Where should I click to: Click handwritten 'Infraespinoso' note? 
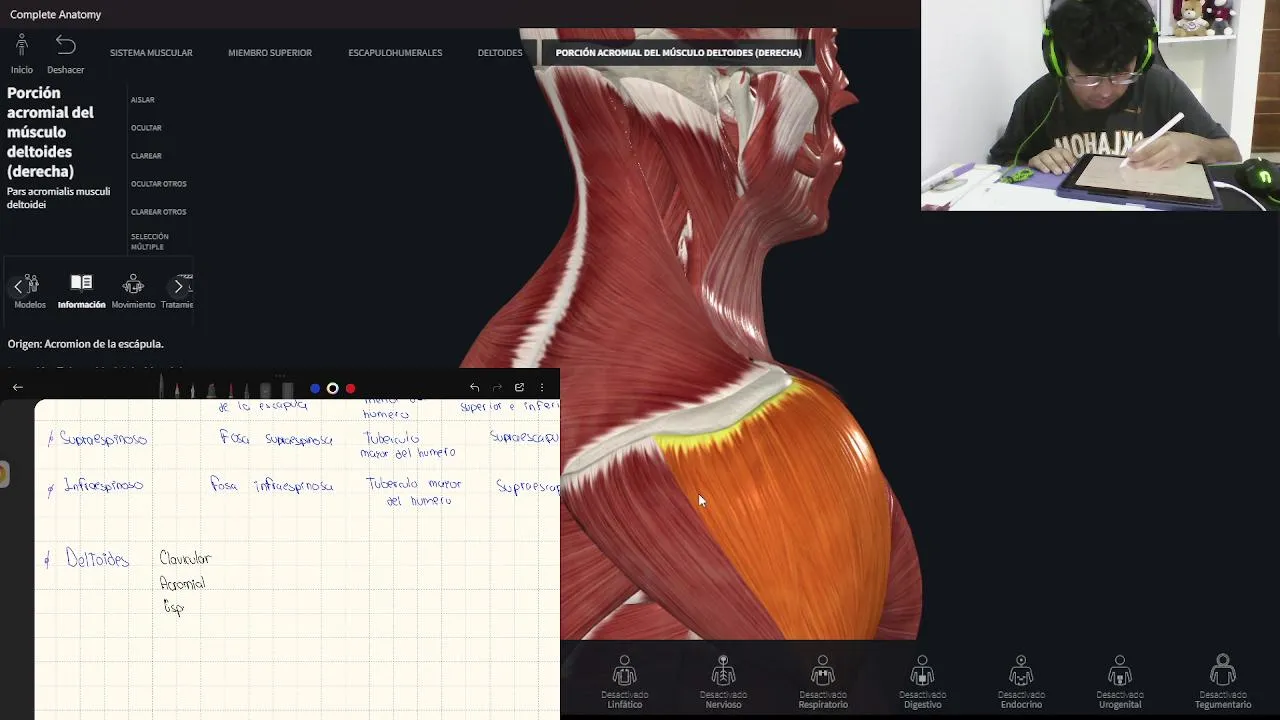pos(103,486)
